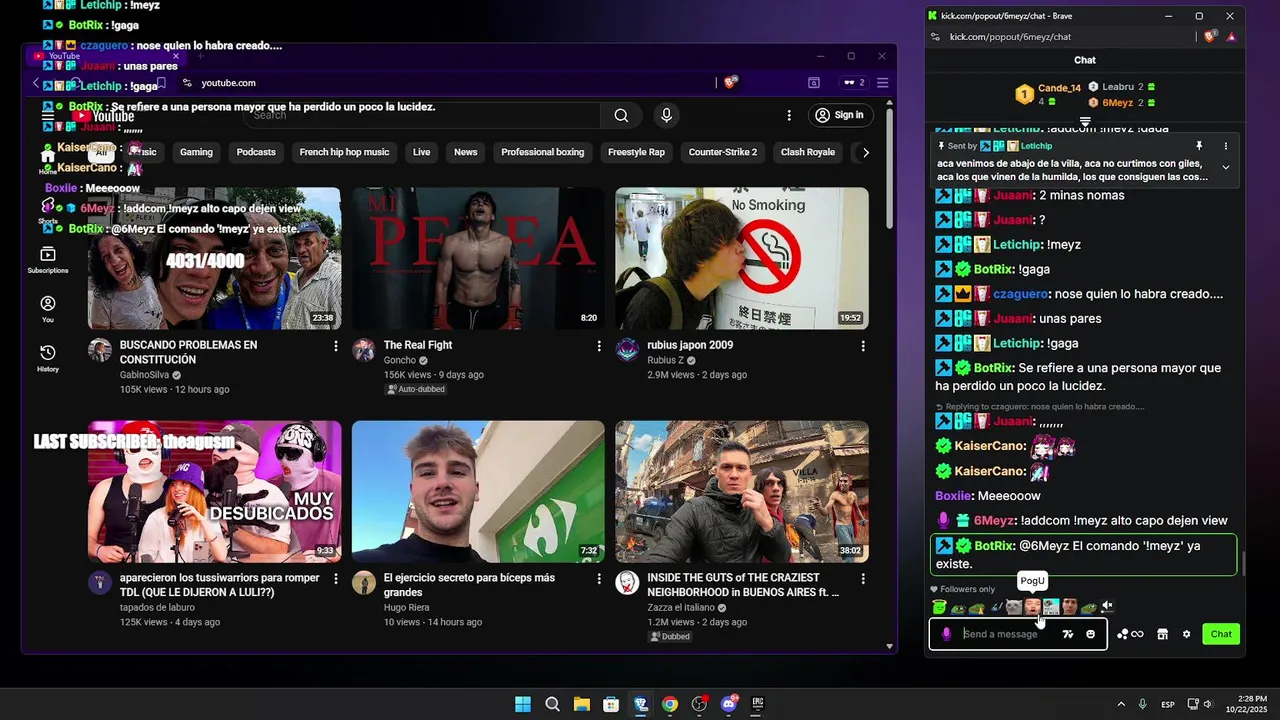Image resolution: width=1280 pixels, height=720 pixels.
Task: Open YouTube settings three-dot menu
Action: click(x=789, y=115)
